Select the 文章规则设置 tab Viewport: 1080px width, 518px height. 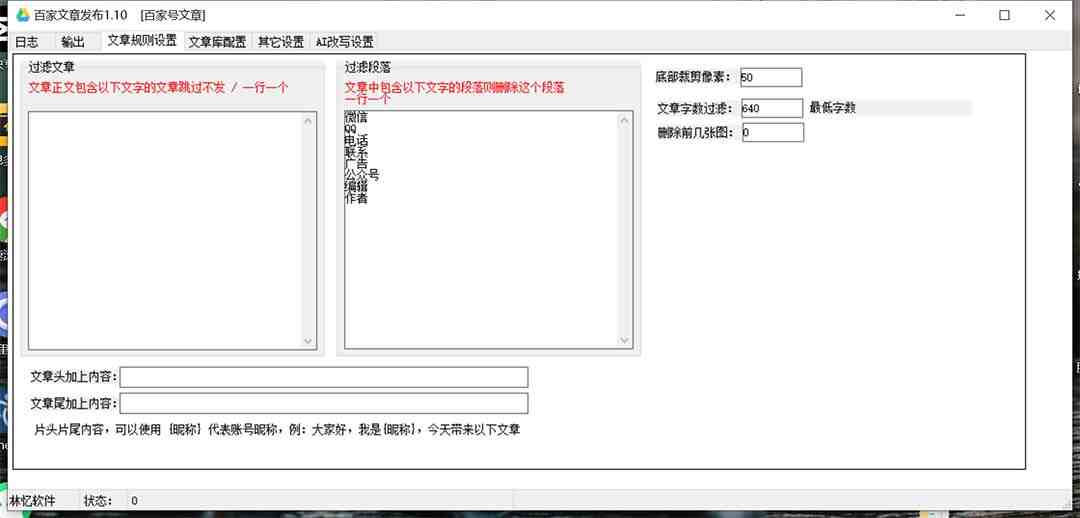click(x=142, y=41)
